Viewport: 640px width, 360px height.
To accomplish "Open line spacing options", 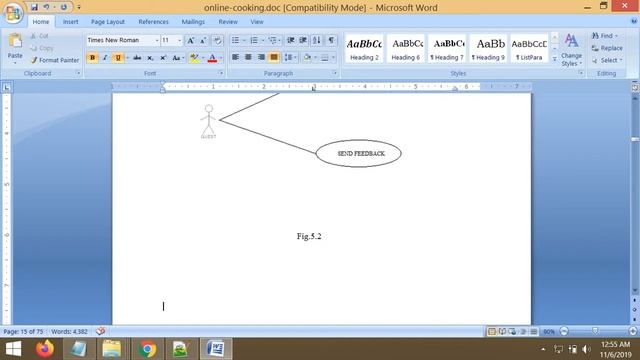I will [290, 58].
